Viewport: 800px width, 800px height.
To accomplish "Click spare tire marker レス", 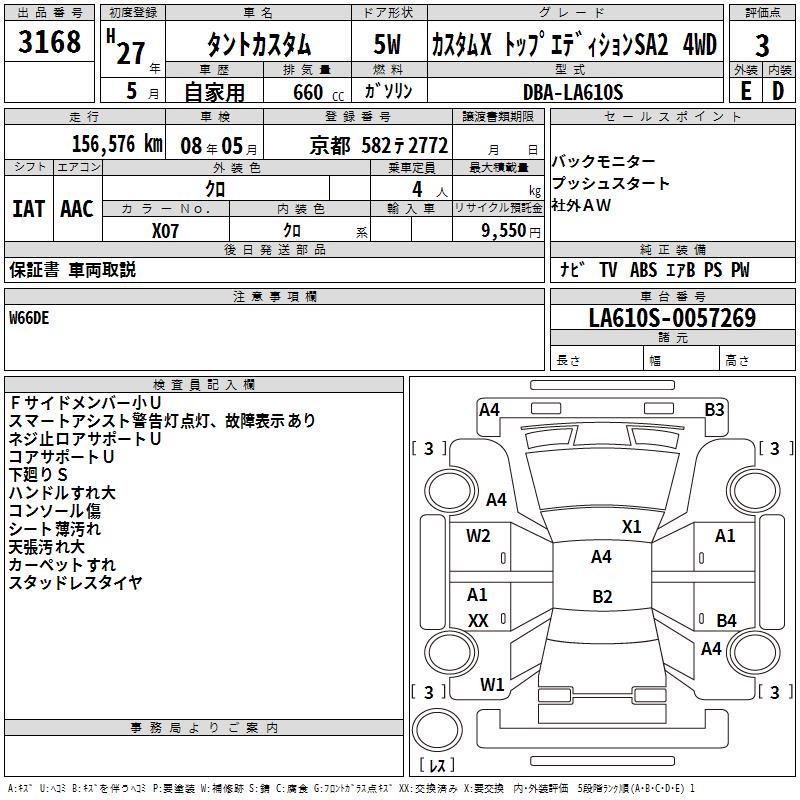I will click(437, 765).
